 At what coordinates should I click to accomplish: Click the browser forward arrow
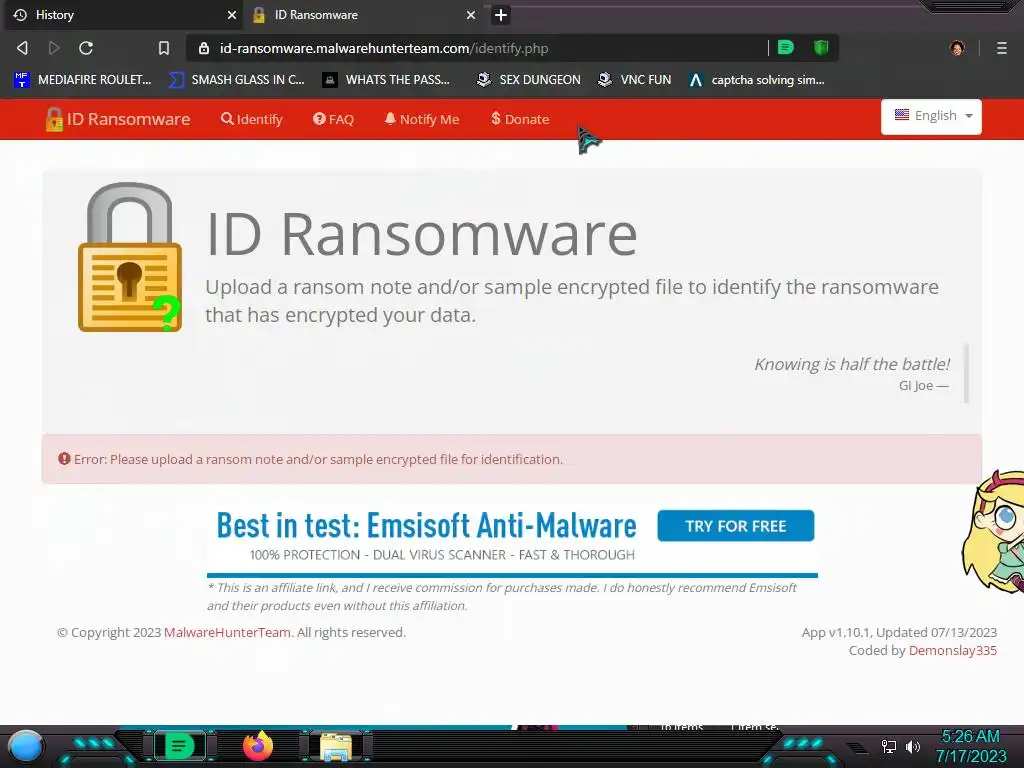coord(54,48)
